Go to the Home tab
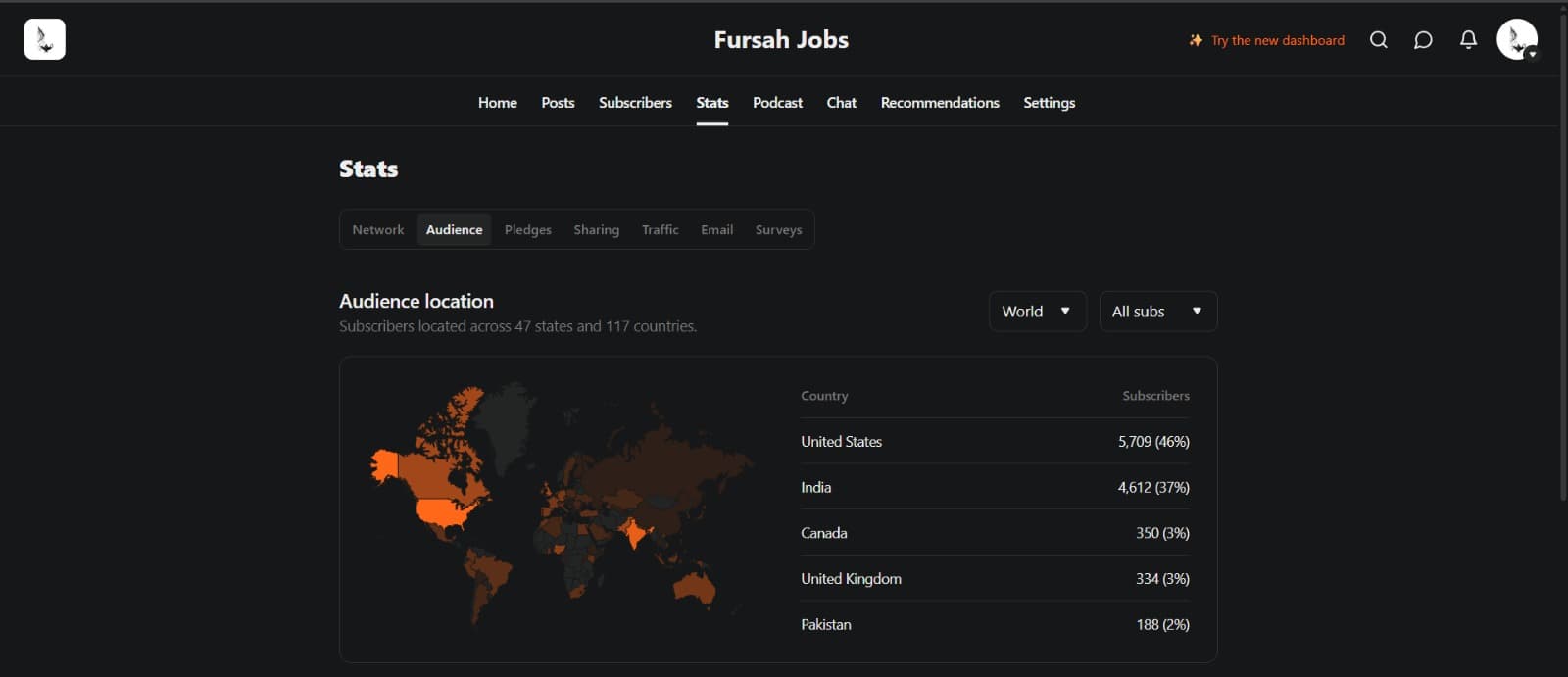 coord(498,102)
